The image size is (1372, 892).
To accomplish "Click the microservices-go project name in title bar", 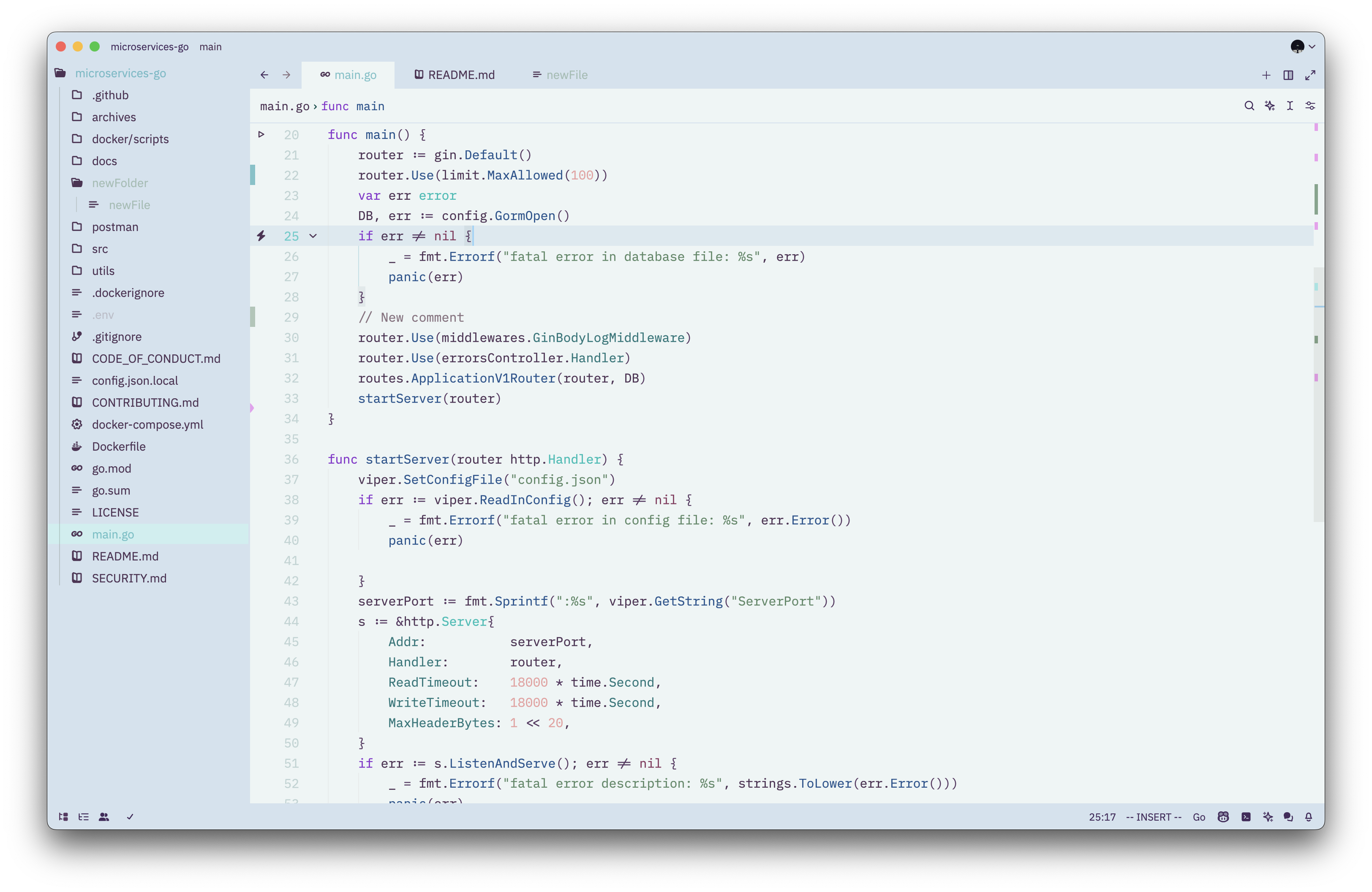I will (x=149, y=47).
